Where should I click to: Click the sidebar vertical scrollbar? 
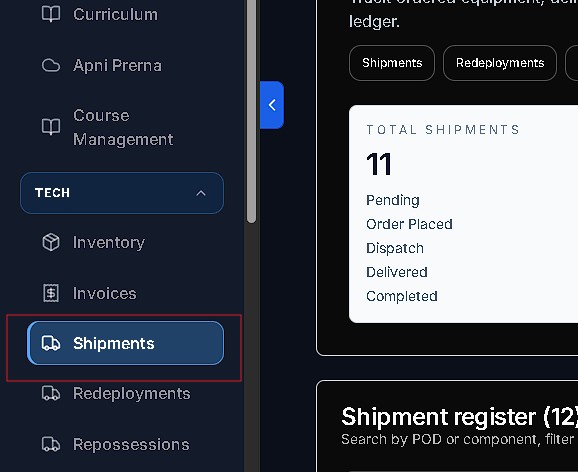[251, 111]
